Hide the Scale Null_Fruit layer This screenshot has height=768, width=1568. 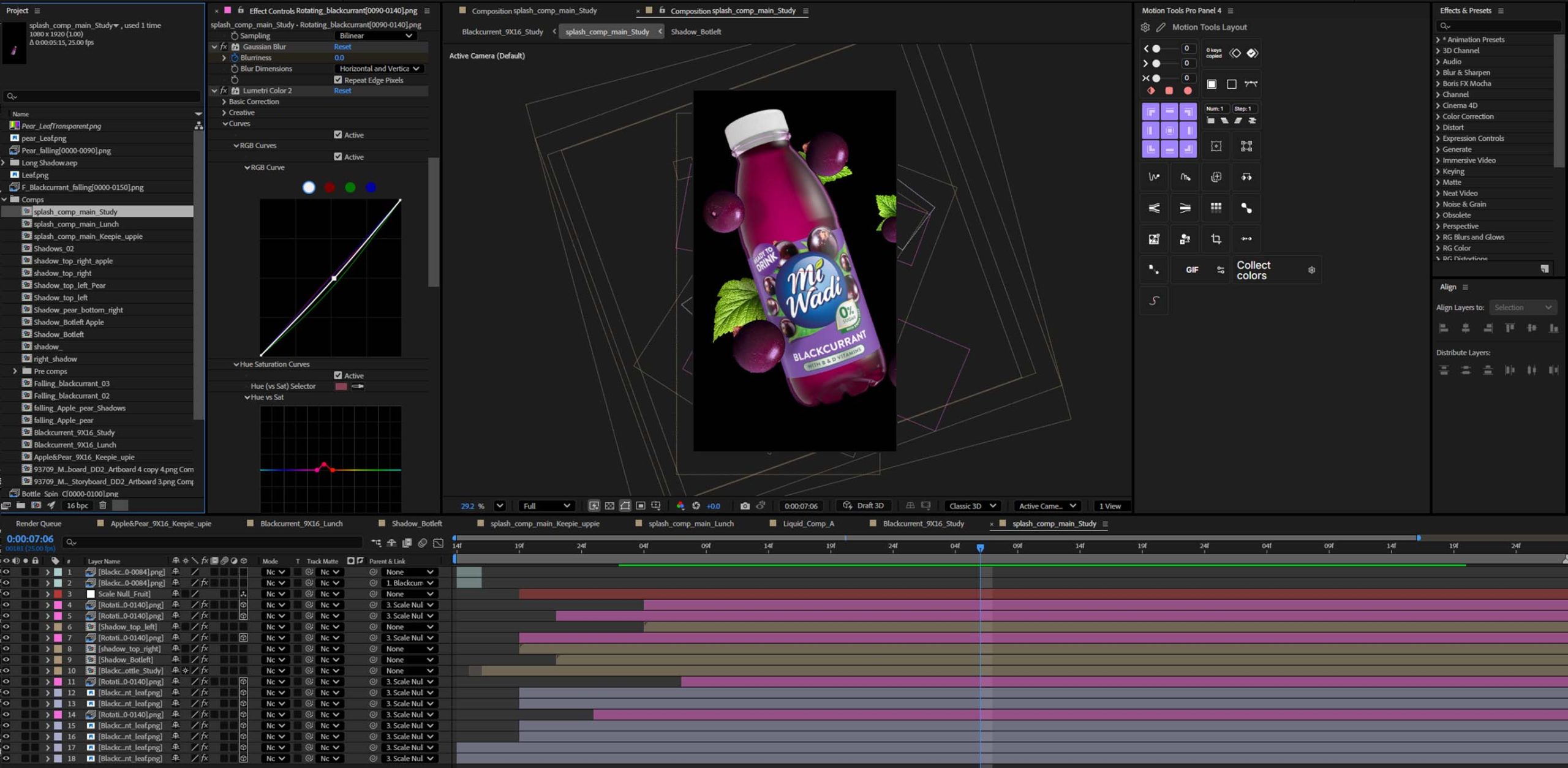6,593
